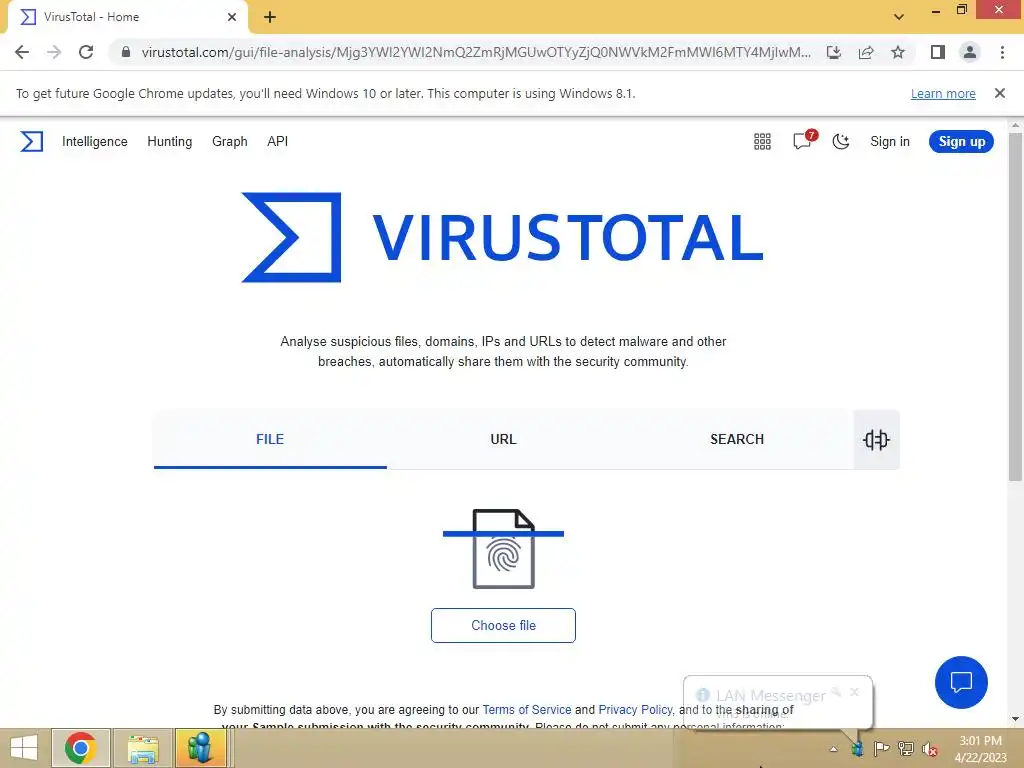Click the browser forward arrow
The image size is (1024, 768).
pyautogui.click(x=54, y=52)
